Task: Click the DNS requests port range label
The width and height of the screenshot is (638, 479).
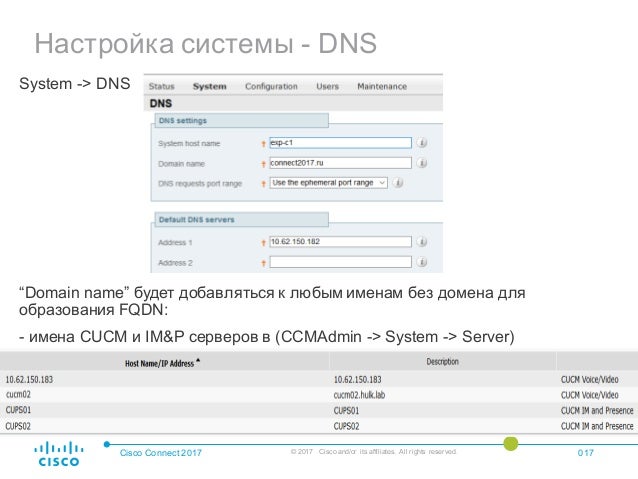Action: pyautogui.click(x=200, y=184)
